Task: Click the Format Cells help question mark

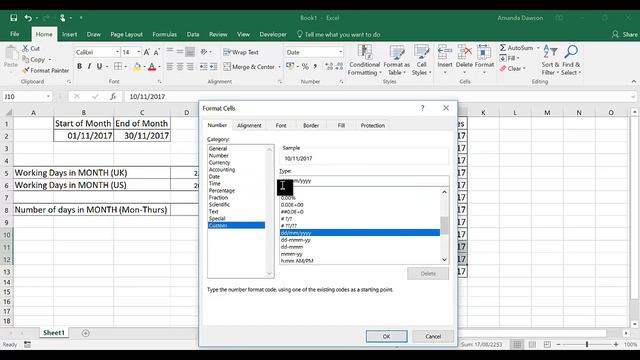Action: pos(422,108)
